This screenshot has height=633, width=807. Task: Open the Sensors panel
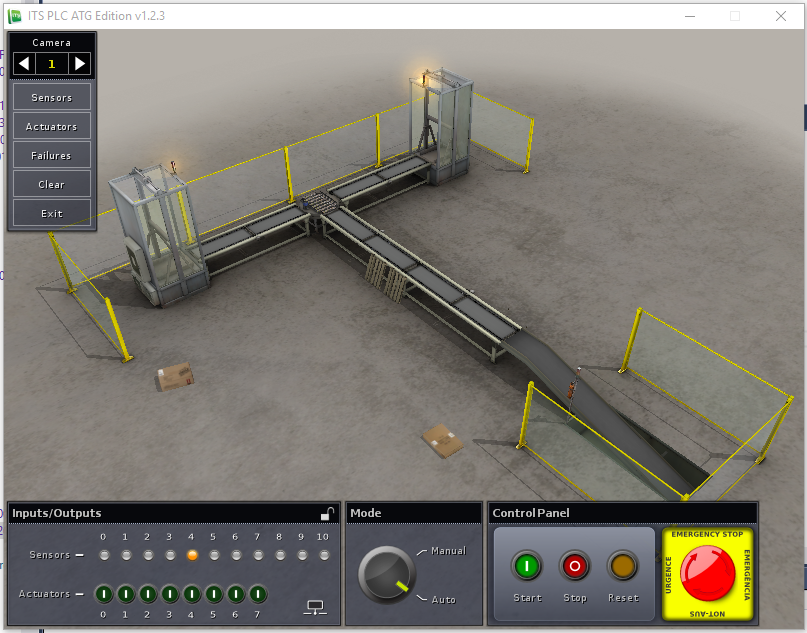click(x=52, y=97)
